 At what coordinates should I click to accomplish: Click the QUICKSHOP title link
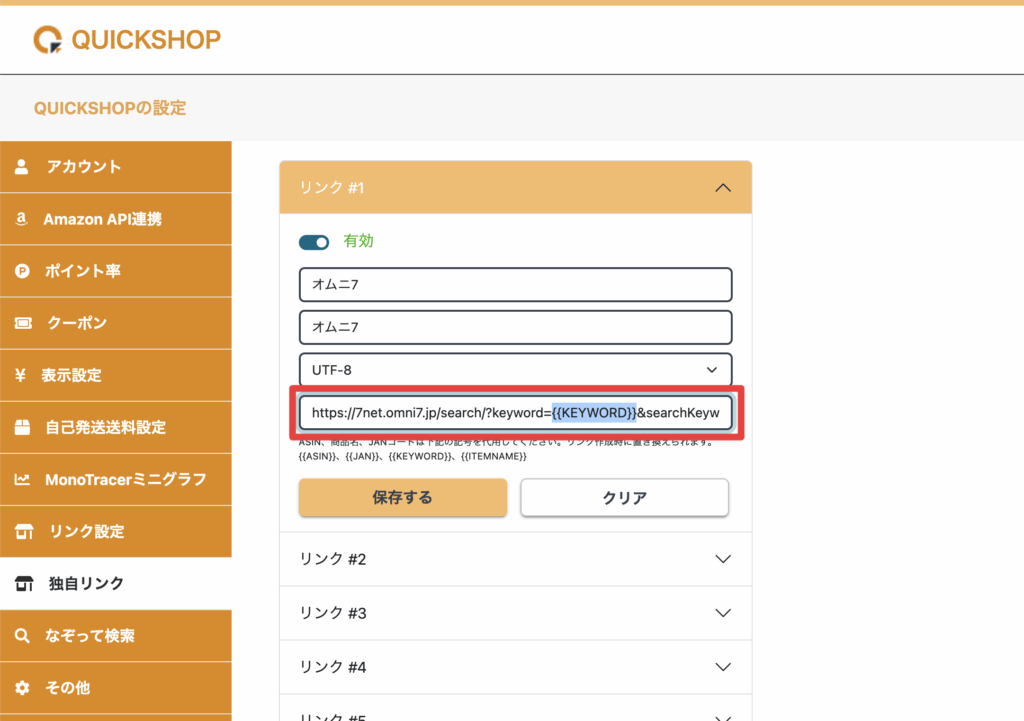146,40
